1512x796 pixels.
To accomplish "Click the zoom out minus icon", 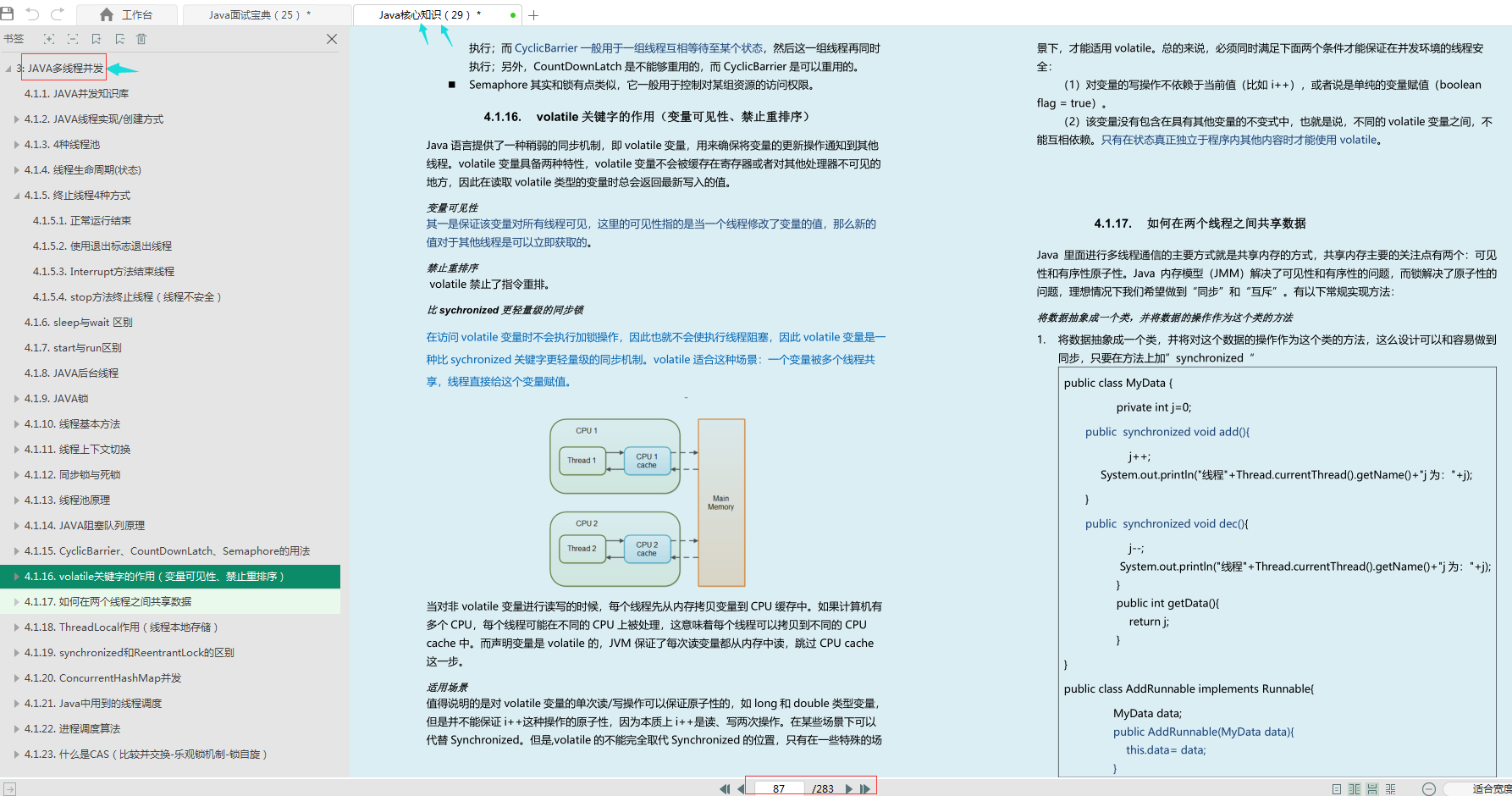I will tap(1429, 789).
